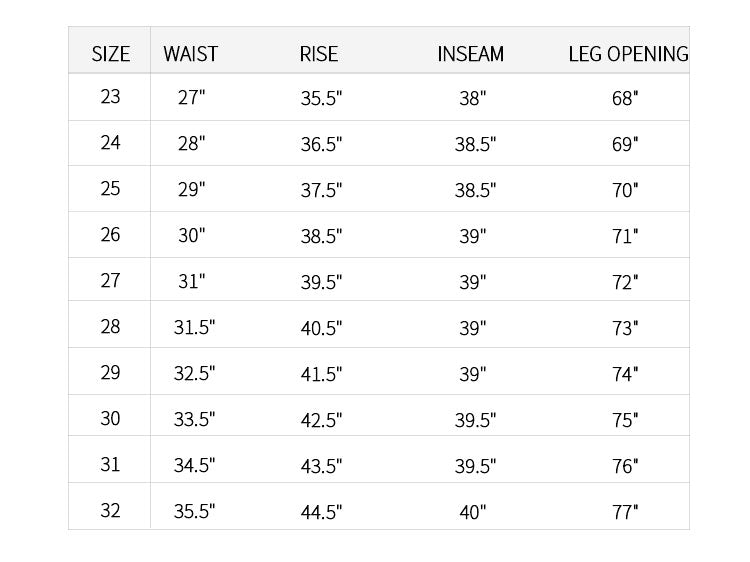Click the 27" waist cell

[191, 98]
